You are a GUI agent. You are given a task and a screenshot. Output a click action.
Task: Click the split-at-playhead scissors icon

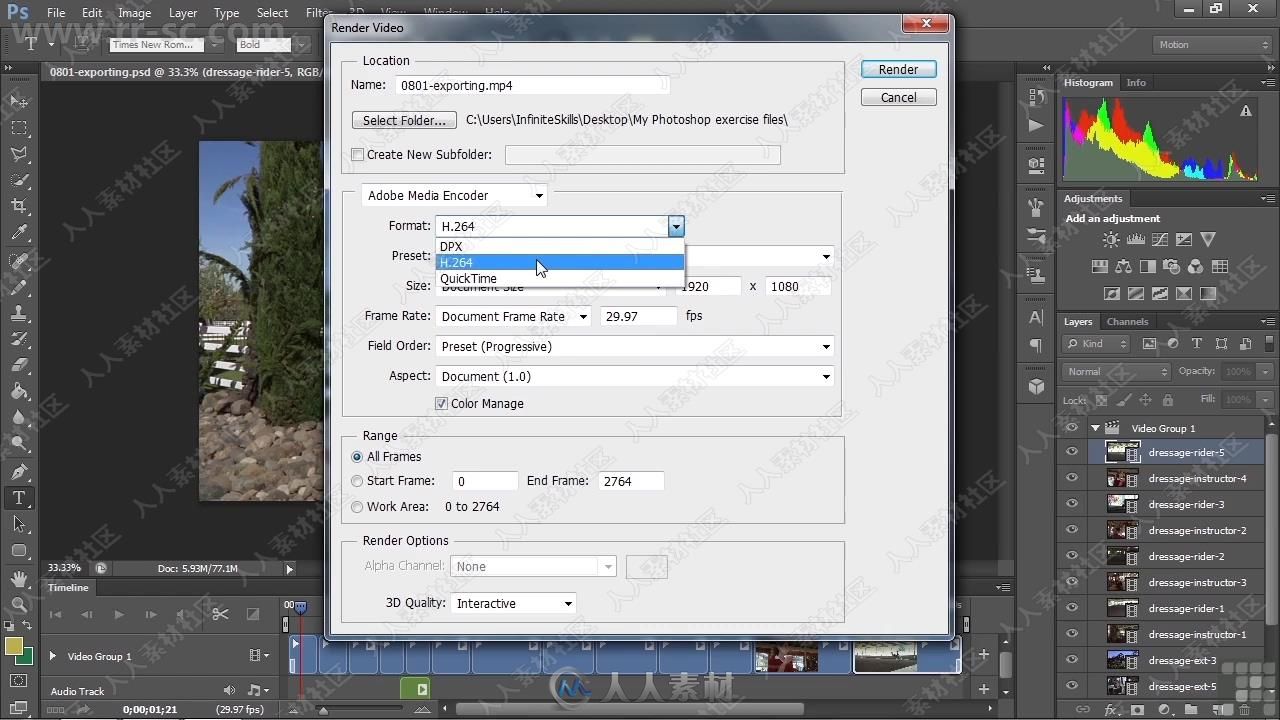pos(220,614)
